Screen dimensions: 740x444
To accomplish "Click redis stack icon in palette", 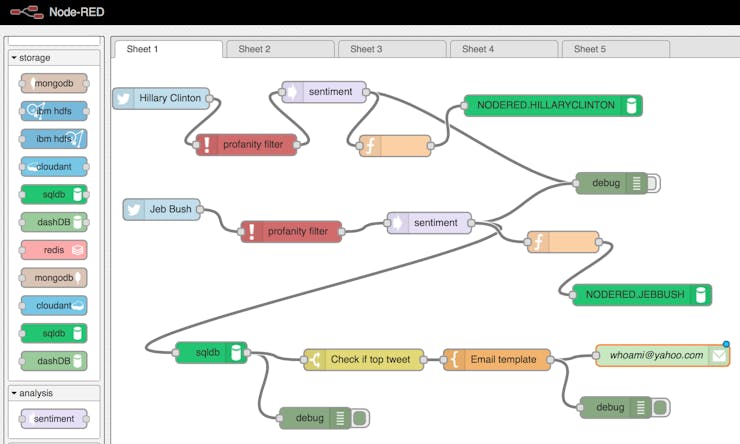I will pos(77,250).
